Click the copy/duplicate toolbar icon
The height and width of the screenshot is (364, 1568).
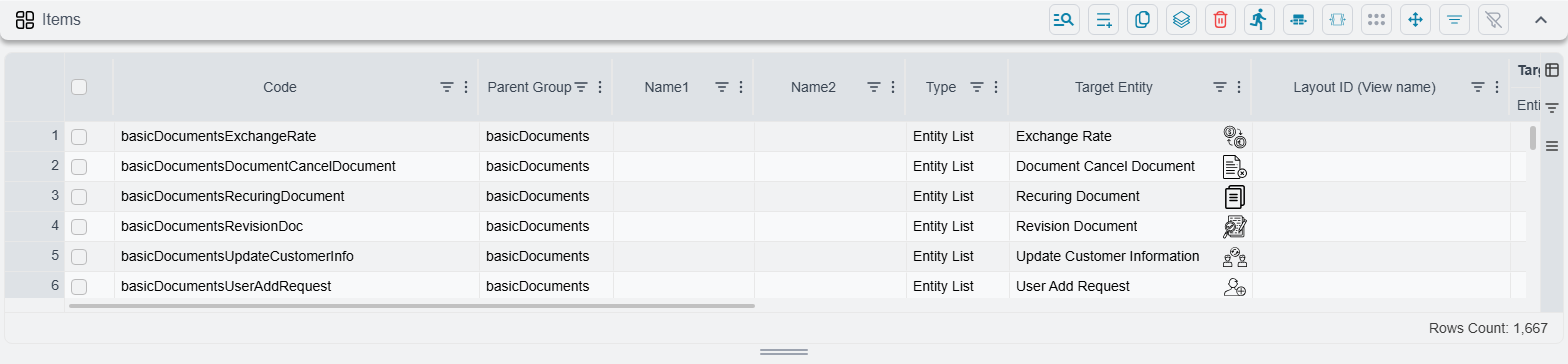[x=1142, y=19]
